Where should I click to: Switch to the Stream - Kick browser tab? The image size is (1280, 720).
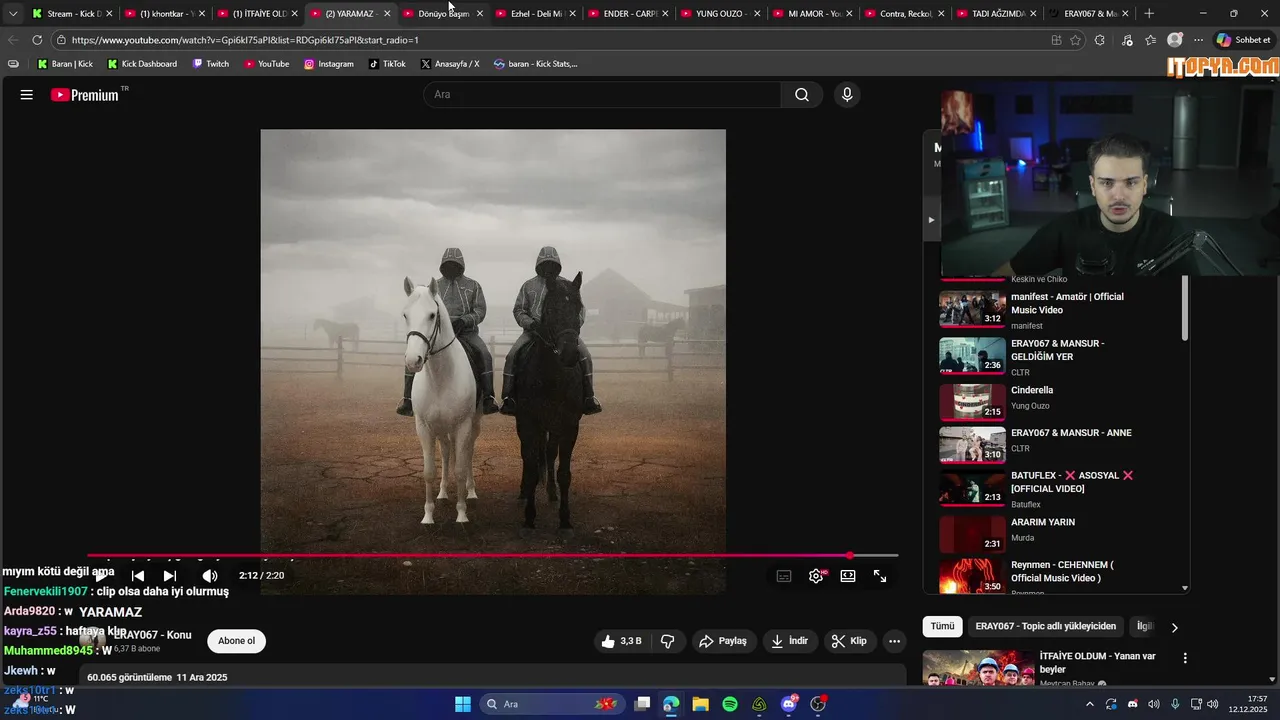pyautogui.click(x=72, y=14)
